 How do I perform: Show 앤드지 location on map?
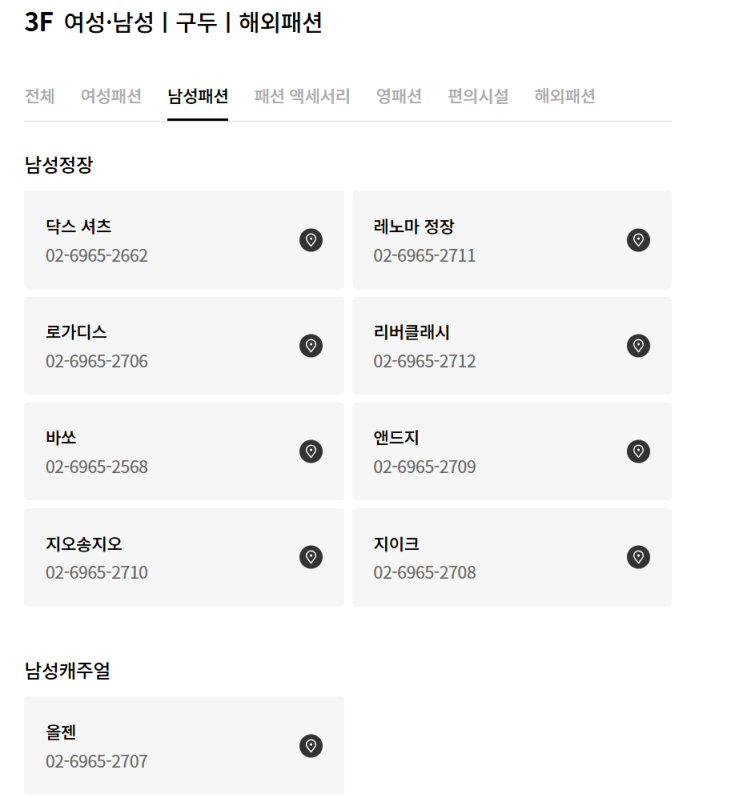638,451
